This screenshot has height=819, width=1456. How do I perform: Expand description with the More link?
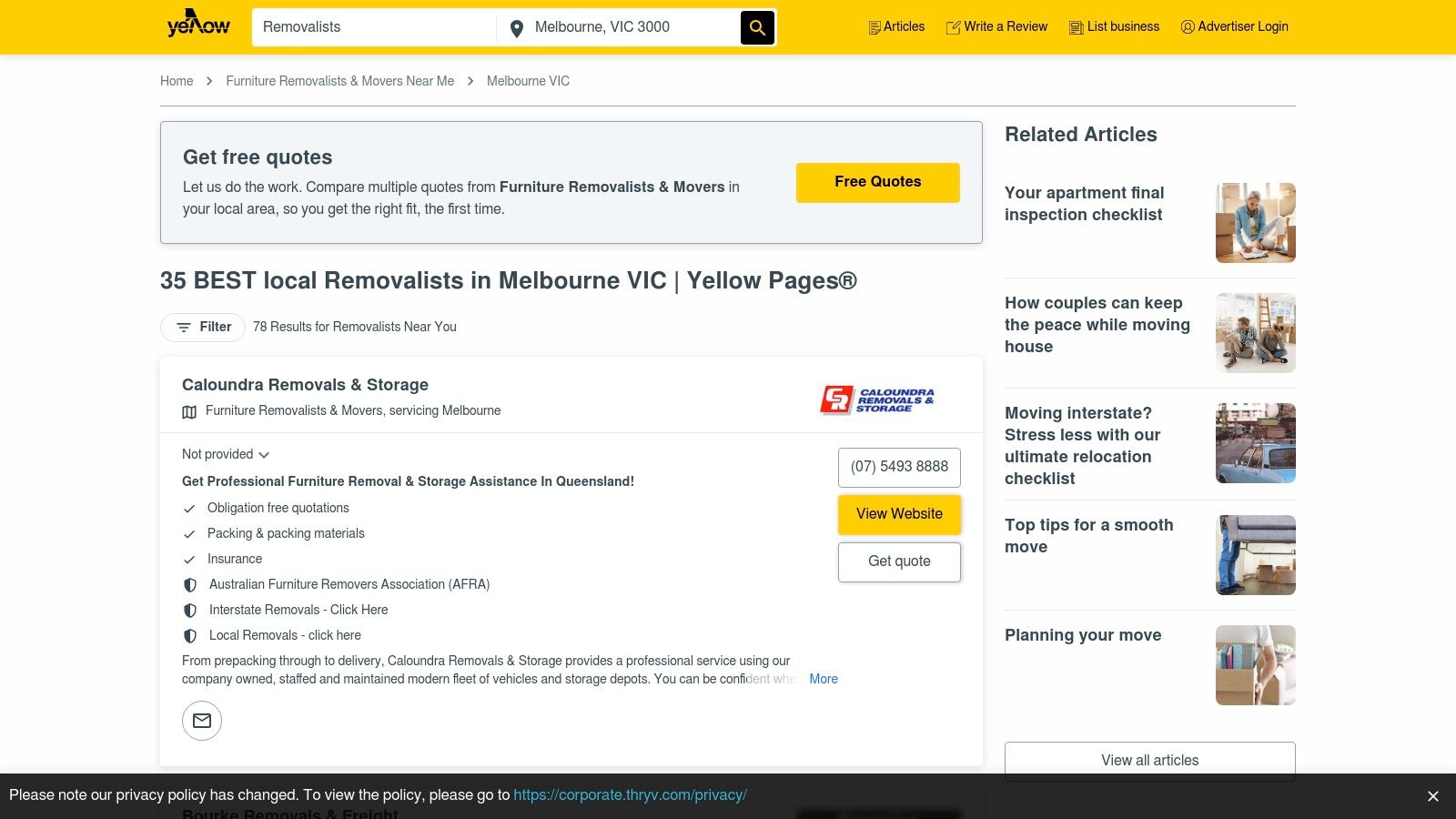(824, 679)
